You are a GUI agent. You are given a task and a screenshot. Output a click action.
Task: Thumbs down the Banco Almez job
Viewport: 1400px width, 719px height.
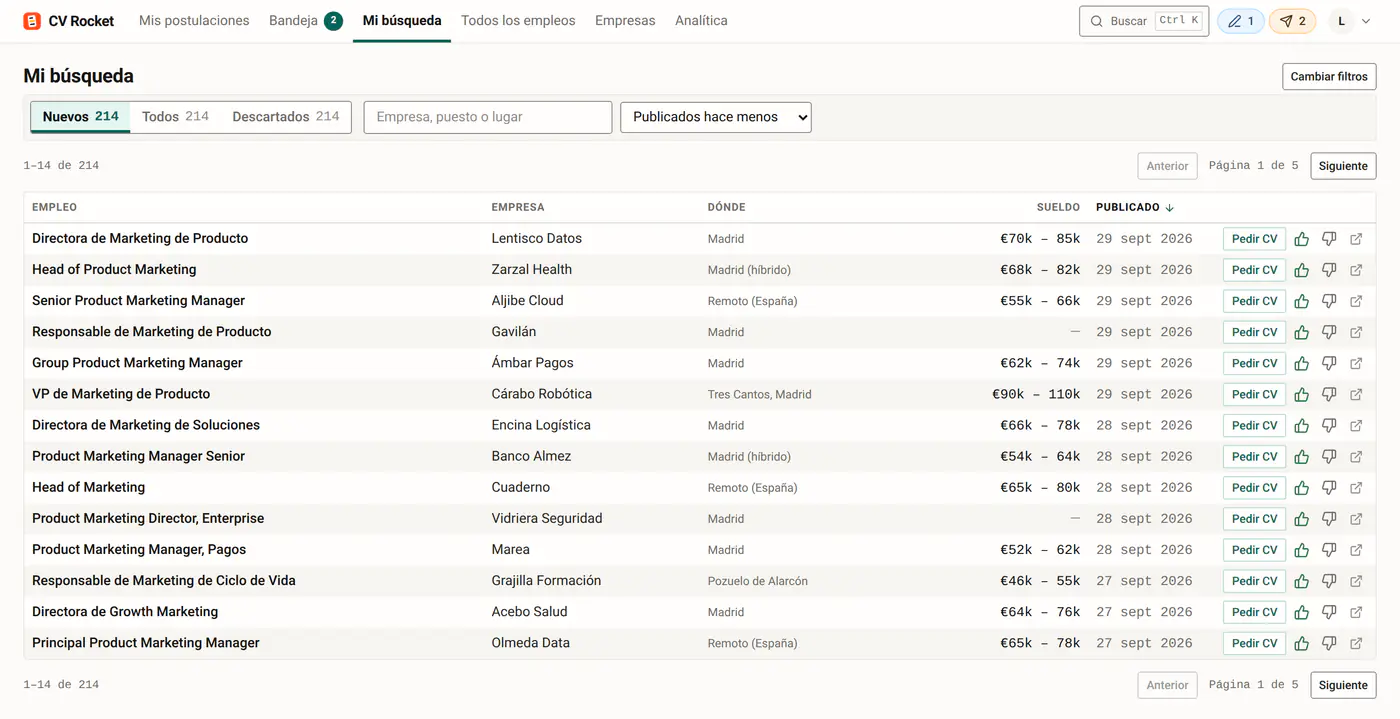(x=1329, y=456)
